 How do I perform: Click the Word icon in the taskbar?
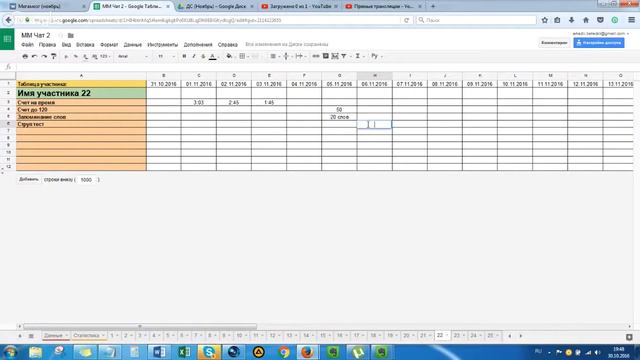159,352
